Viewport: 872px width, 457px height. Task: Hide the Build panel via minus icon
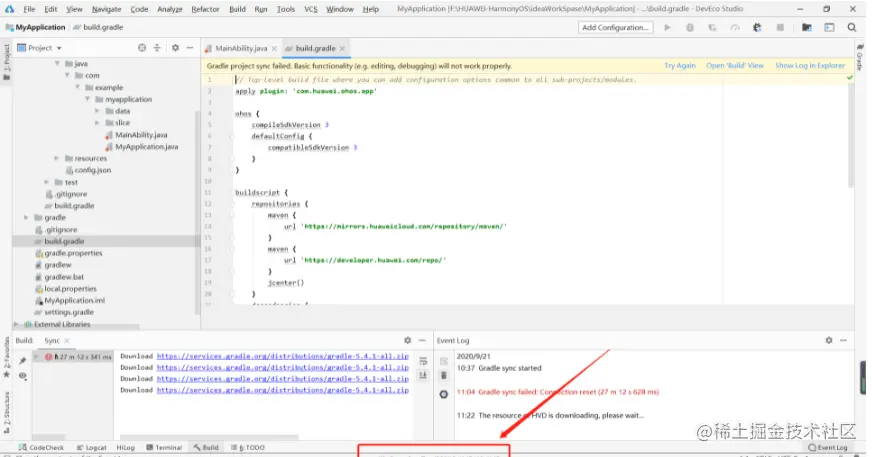point(422,340)
